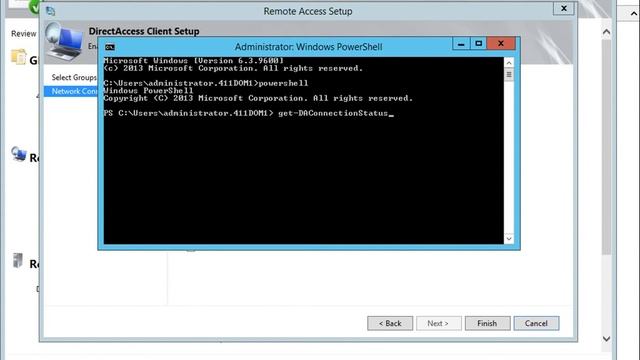Viewport: 640px width, 360px height.
Task: Finish the DirectAccess Client Setup wizard
Action: tap(487, 323)
